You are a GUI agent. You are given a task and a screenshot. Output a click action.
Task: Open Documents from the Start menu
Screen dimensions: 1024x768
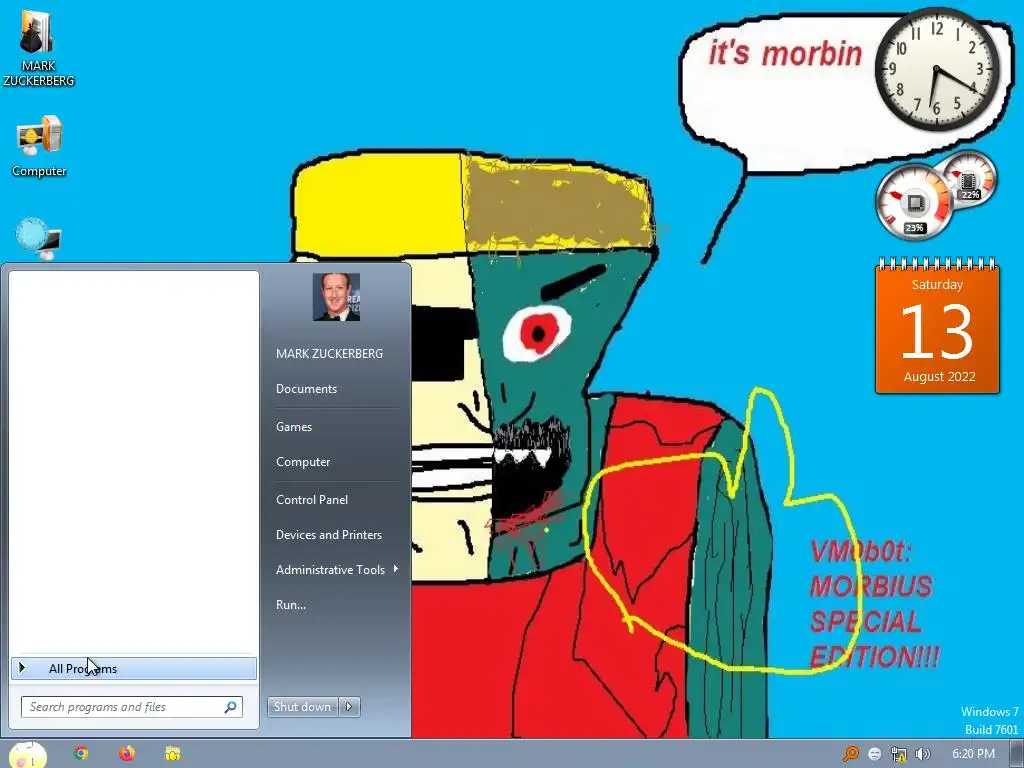(306, 389)
